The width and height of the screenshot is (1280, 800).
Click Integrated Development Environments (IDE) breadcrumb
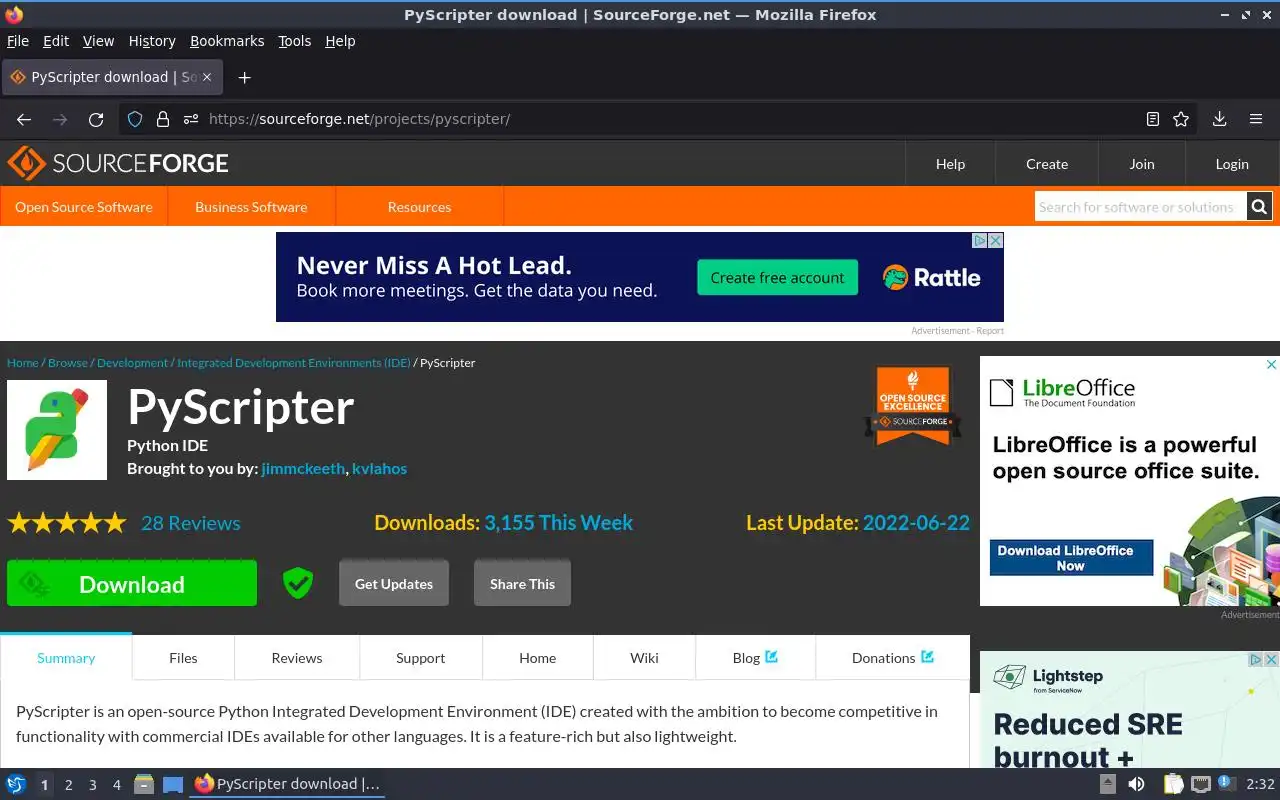(x=294, y=363)
